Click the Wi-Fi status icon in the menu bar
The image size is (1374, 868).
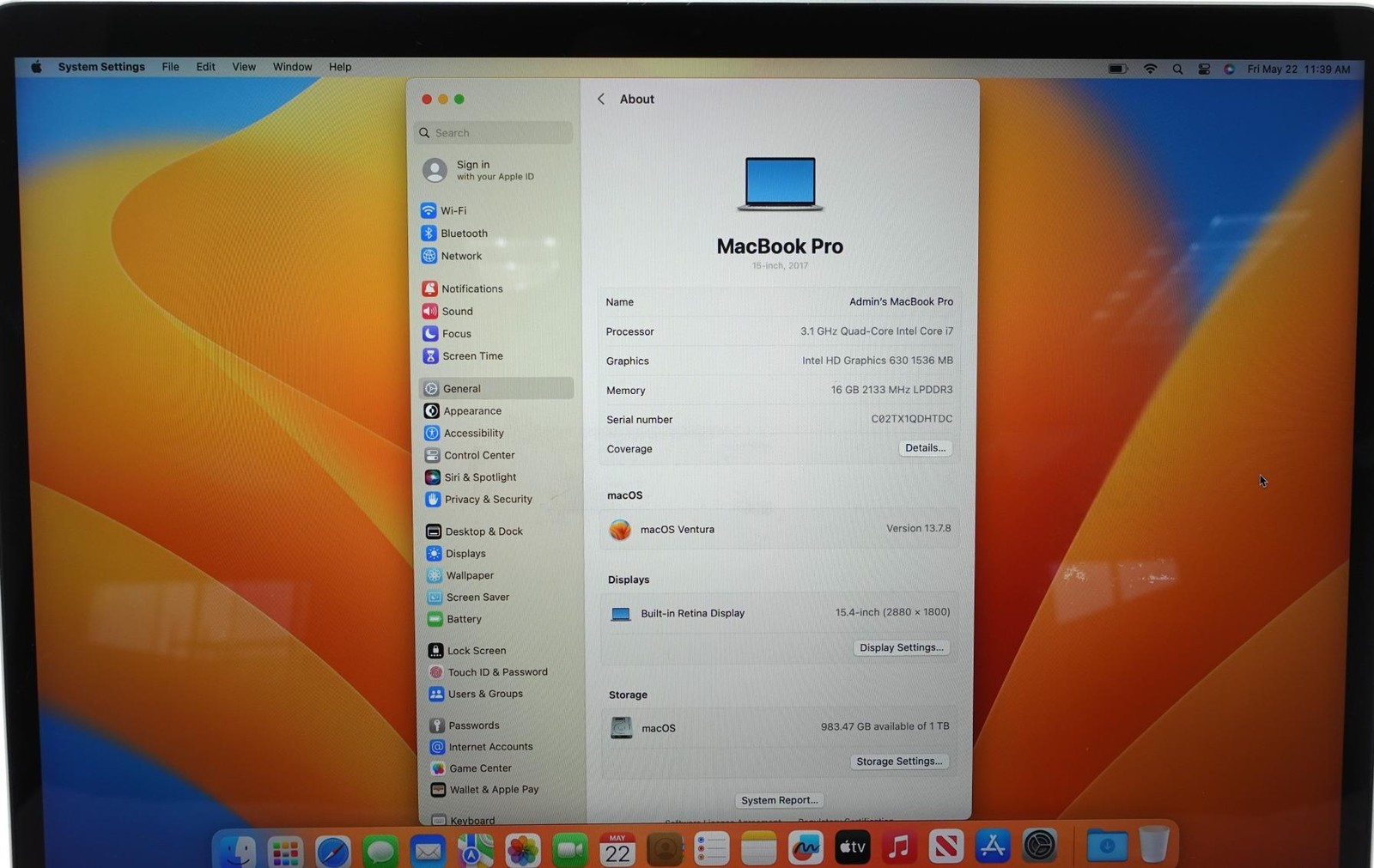pos(1150,69)
